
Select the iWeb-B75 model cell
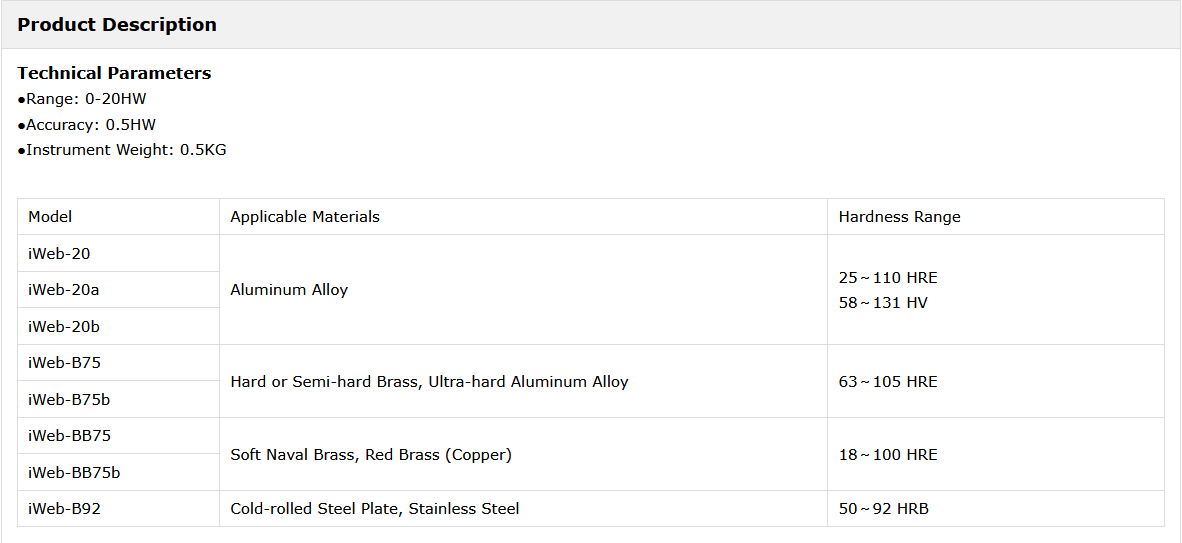click(x=64, y=363)
